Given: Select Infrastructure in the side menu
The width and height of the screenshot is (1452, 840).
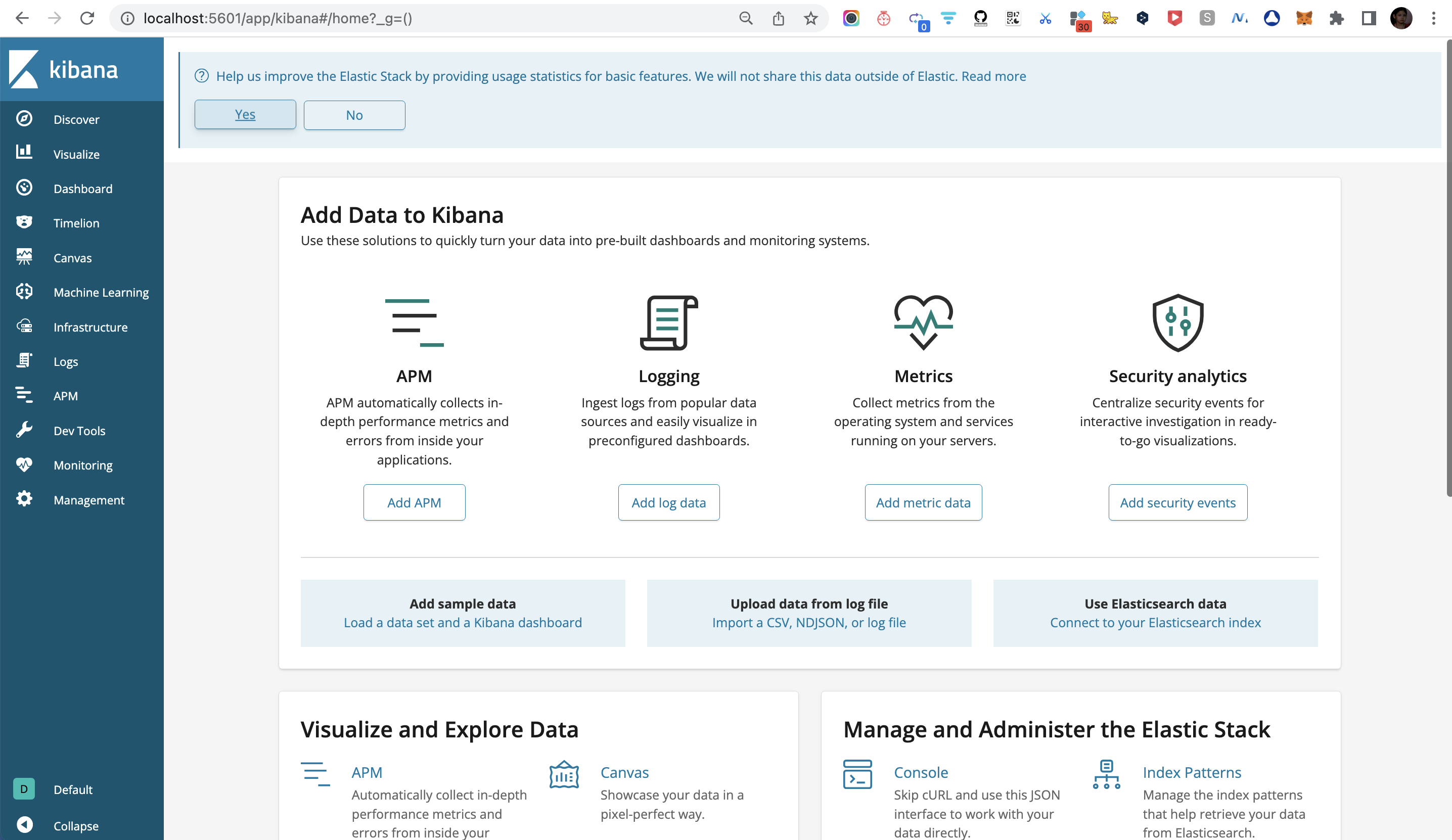Looking at the screenshot, I should click(90, 326).
